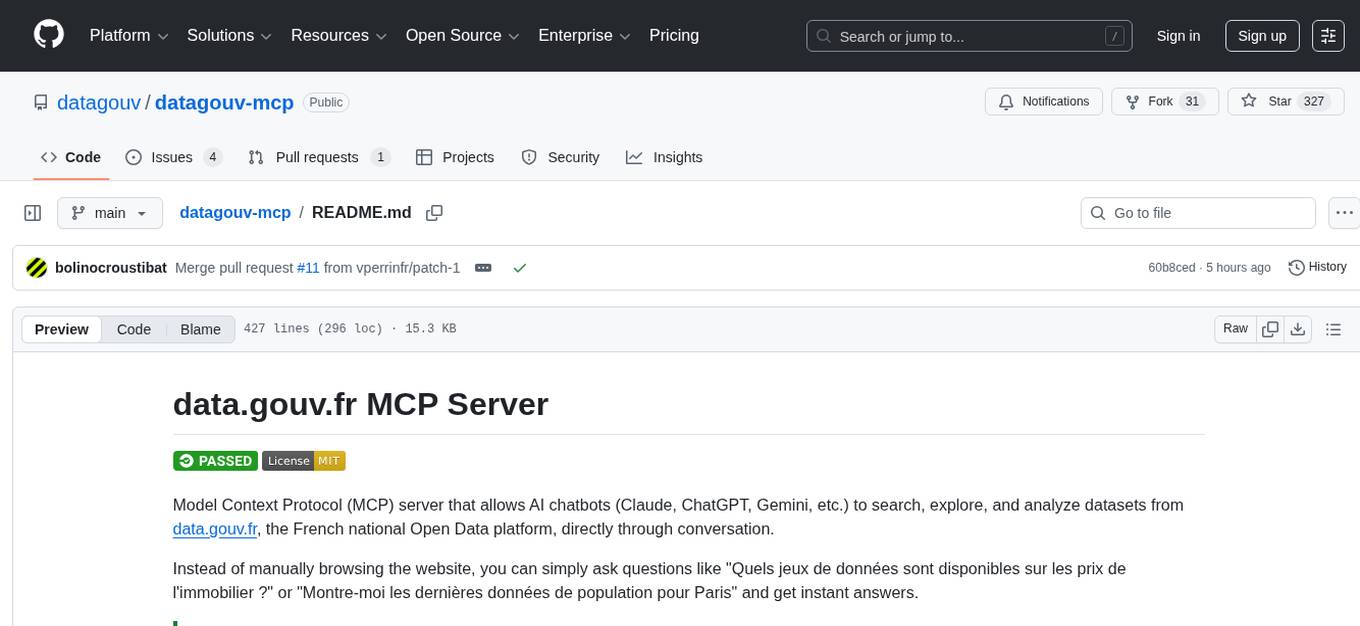Copy the README.md file path
The image size is (1360, 626).
[x=434, y=212]
